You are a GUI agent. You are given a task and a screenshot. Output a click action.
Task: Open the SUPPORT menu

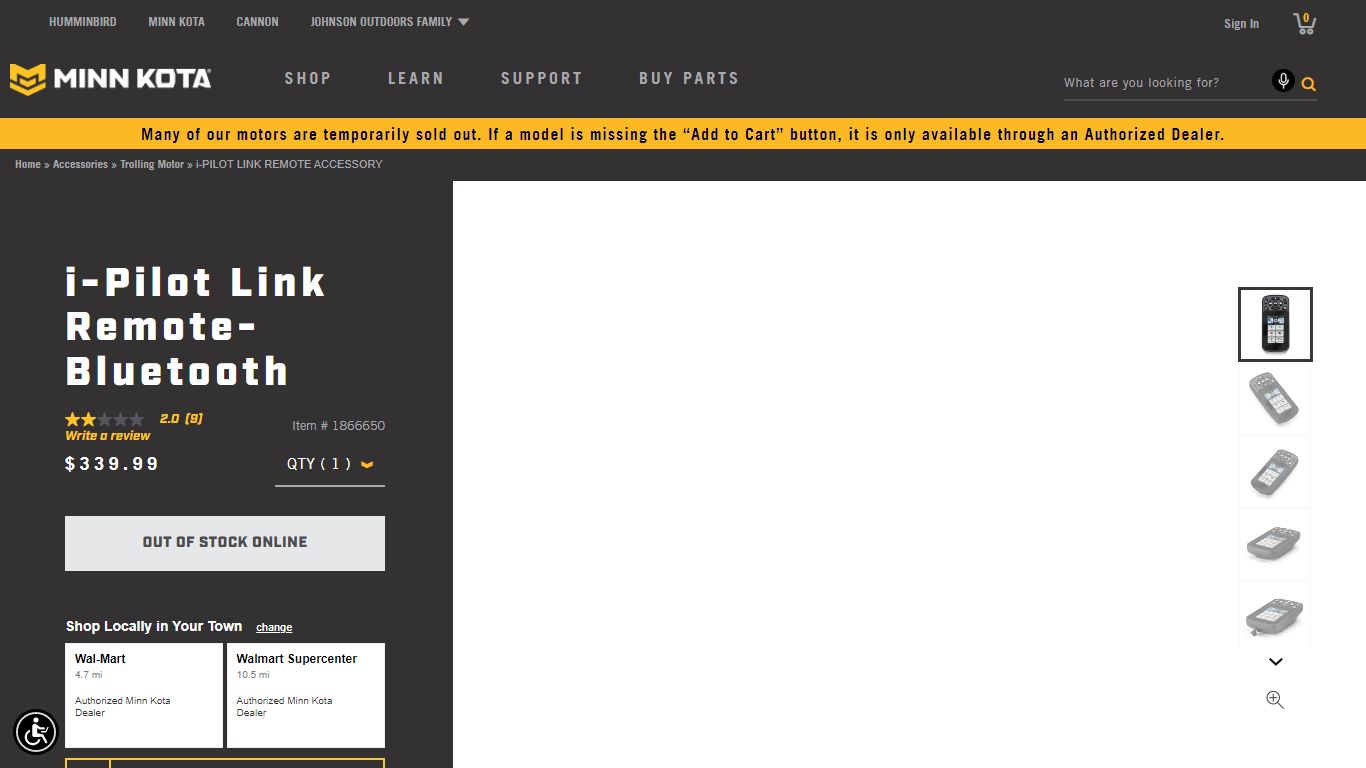541,78
